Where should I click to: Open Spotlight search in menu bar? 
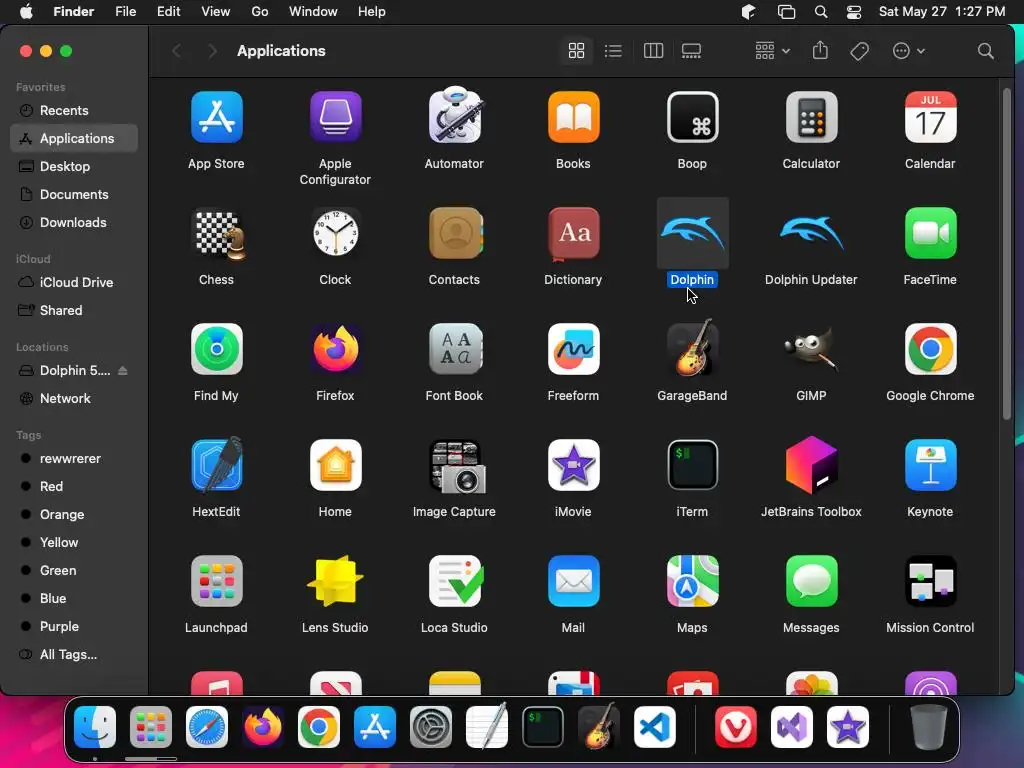coord(821,12)
